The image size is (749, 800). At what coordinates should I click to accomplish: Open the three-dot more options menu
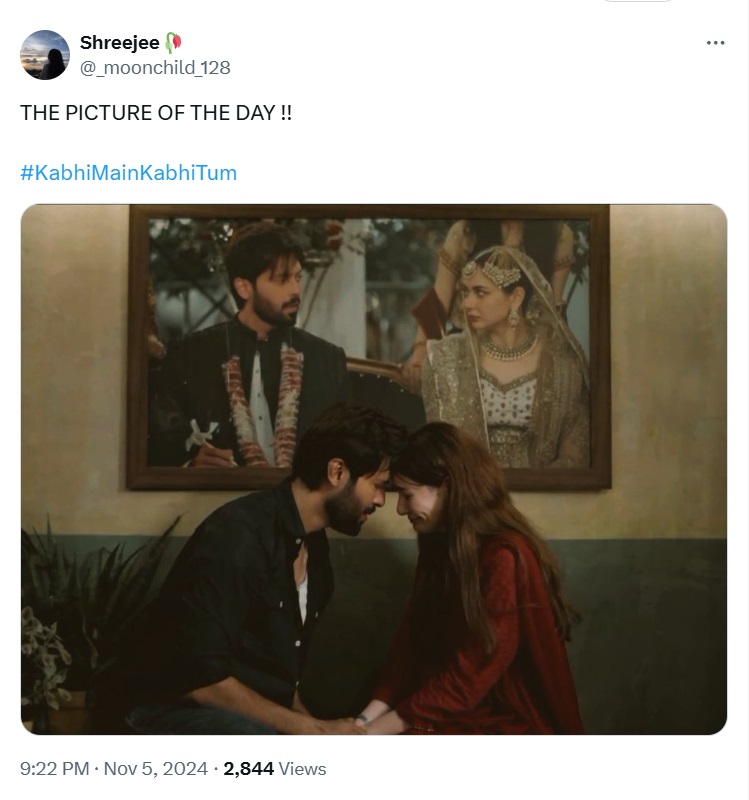[714, 43]
